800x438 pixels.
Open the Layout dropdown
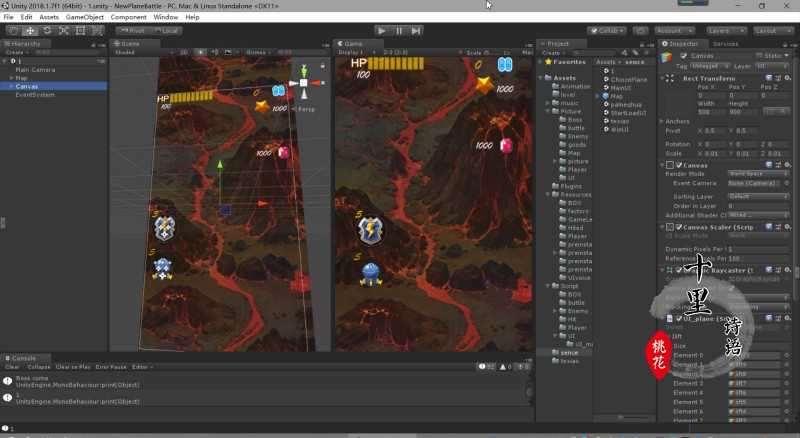(x=772, y=31)
